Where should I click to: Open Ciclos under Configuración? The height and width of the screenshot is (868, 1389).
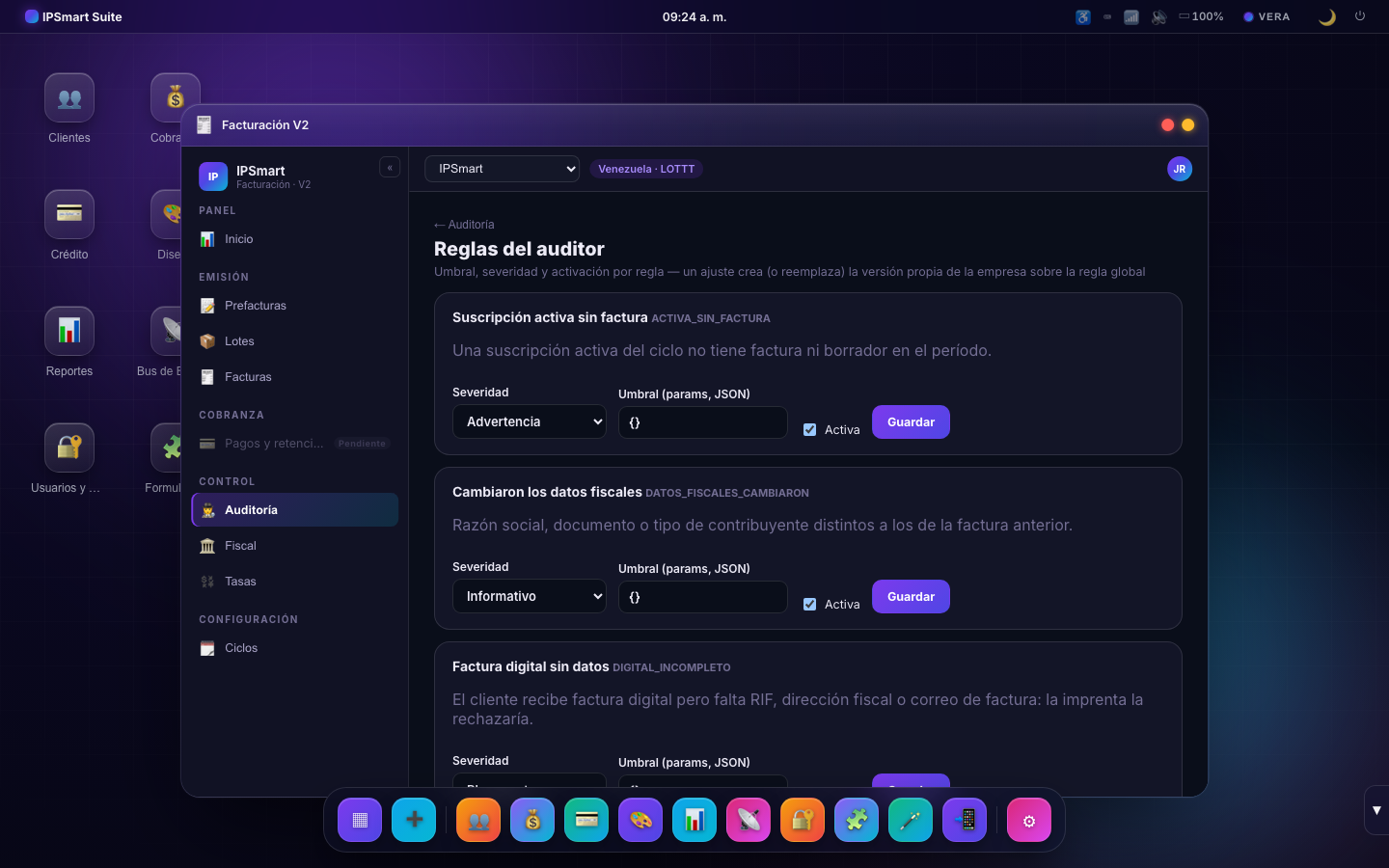tap(295, 648)
